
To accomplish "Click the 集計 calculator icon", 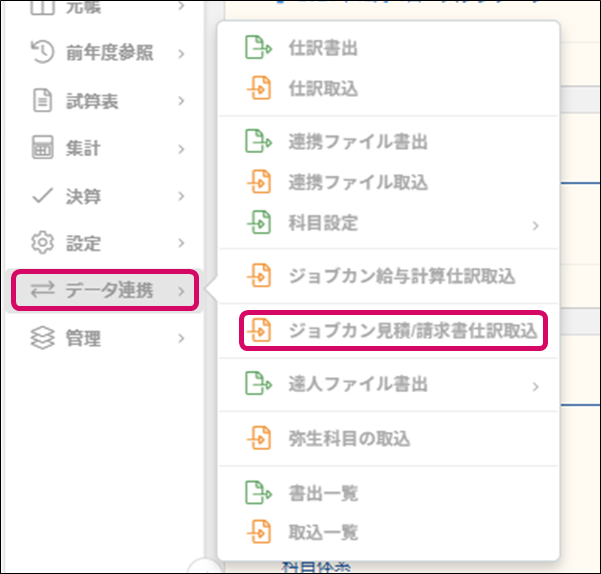I will (x=42, y=149).
